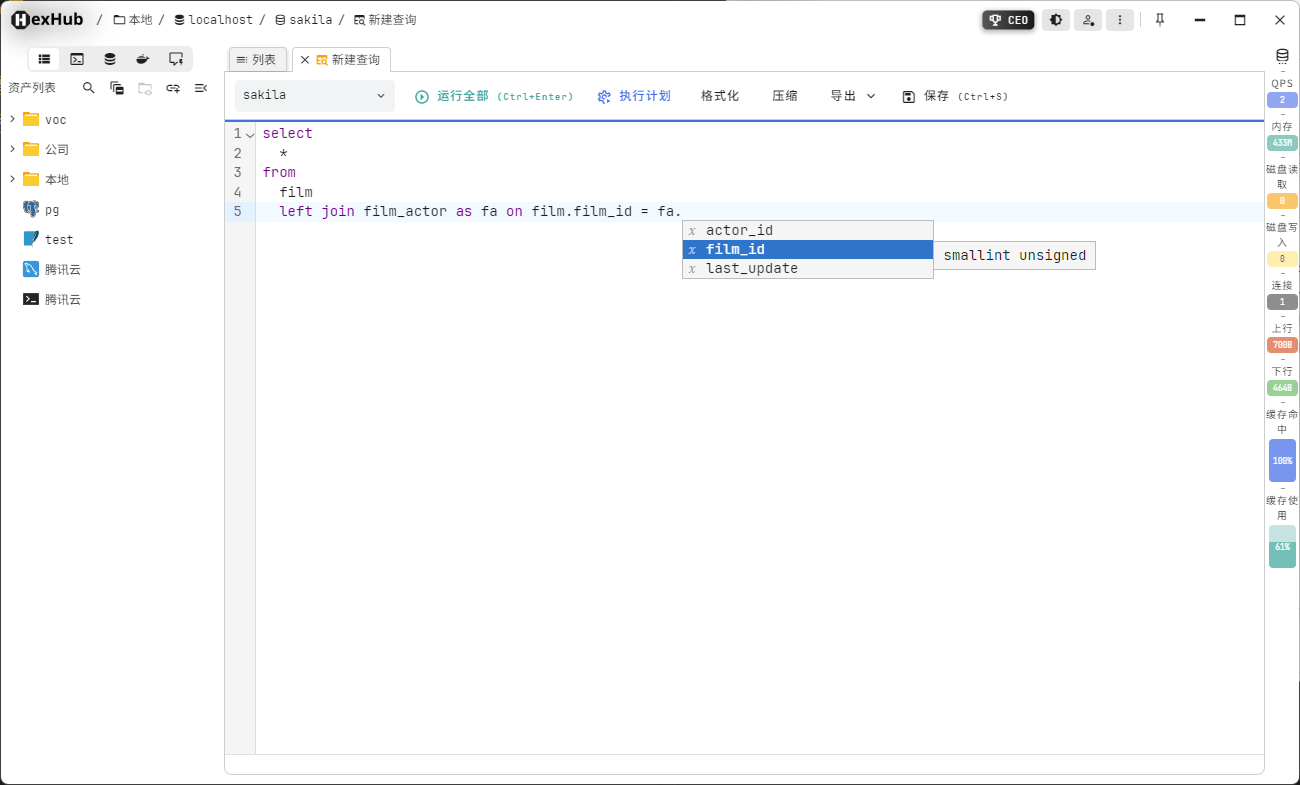Close the 新建查询 tab
The width and height of the screenshot is (1300, 785).
(x=305, y=59)
